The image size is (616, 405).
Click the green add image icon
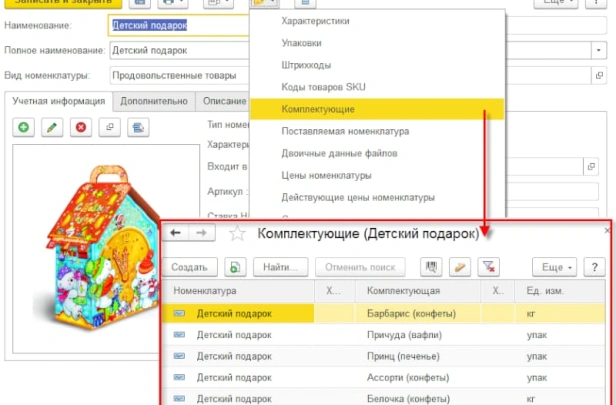point(24,127)
